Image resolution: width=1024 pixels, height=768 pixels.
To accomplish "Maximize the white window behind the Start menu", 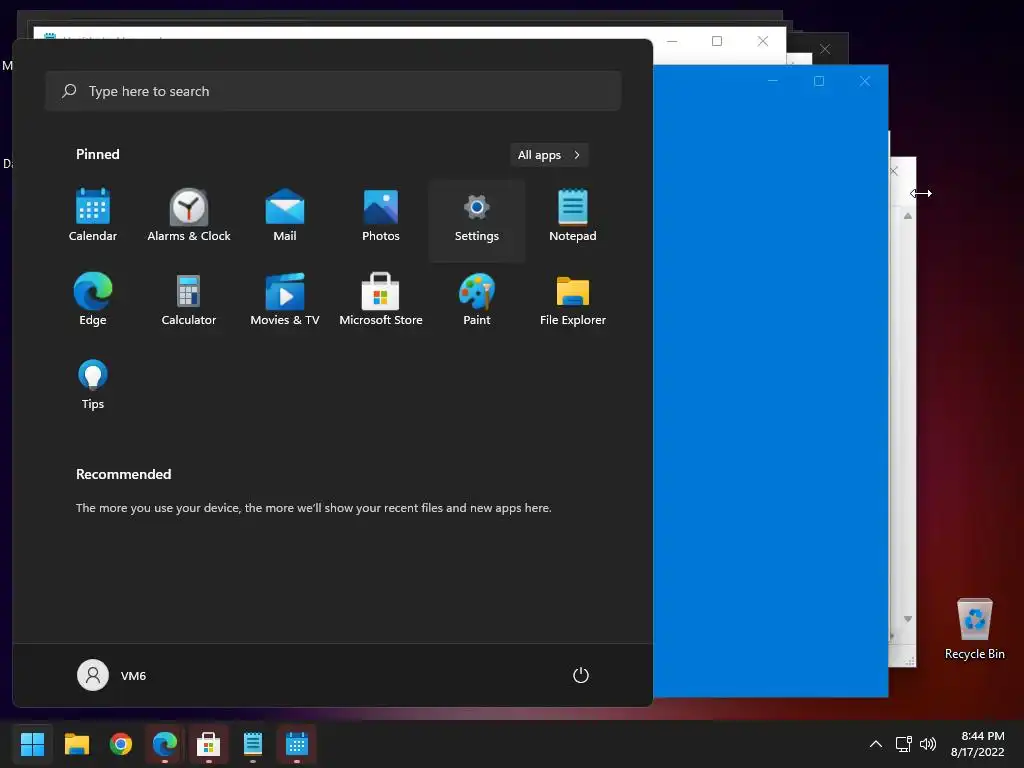I will (716, 41).
